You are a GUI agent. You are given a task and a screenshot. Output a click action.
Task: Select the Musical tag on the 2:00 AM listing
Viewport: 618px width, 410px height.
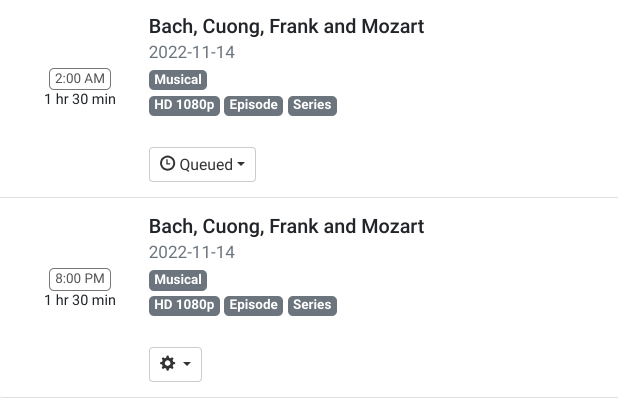click(178, 80)
